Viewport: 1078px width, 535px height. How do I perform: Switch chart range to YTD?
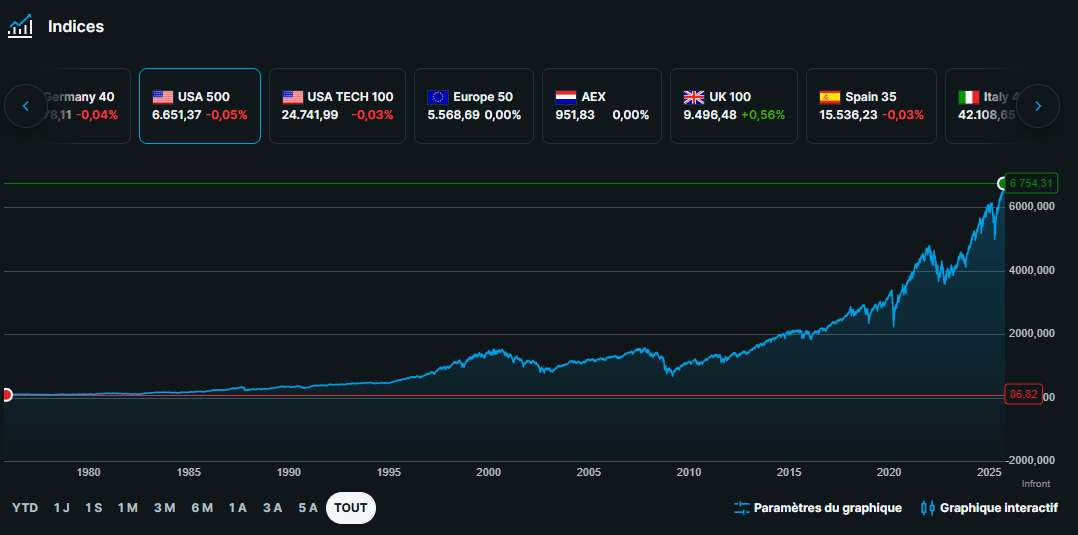click(x=25, y=508)
